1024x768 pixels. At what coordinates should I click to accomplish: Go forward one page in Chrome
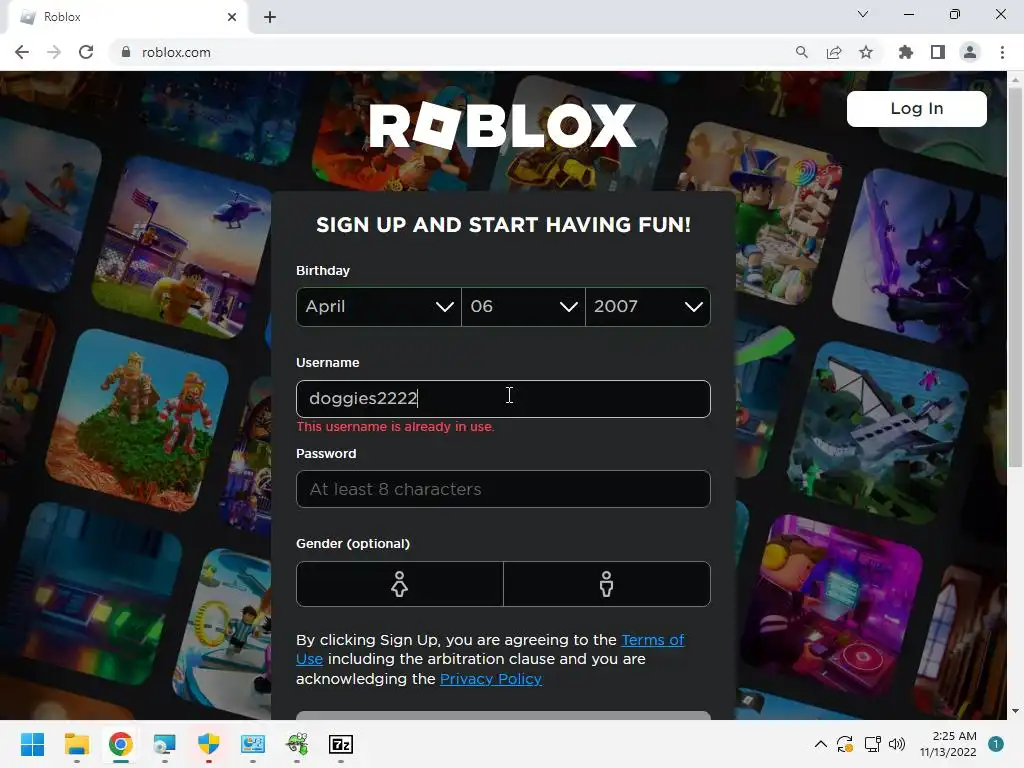click(54, 52)
